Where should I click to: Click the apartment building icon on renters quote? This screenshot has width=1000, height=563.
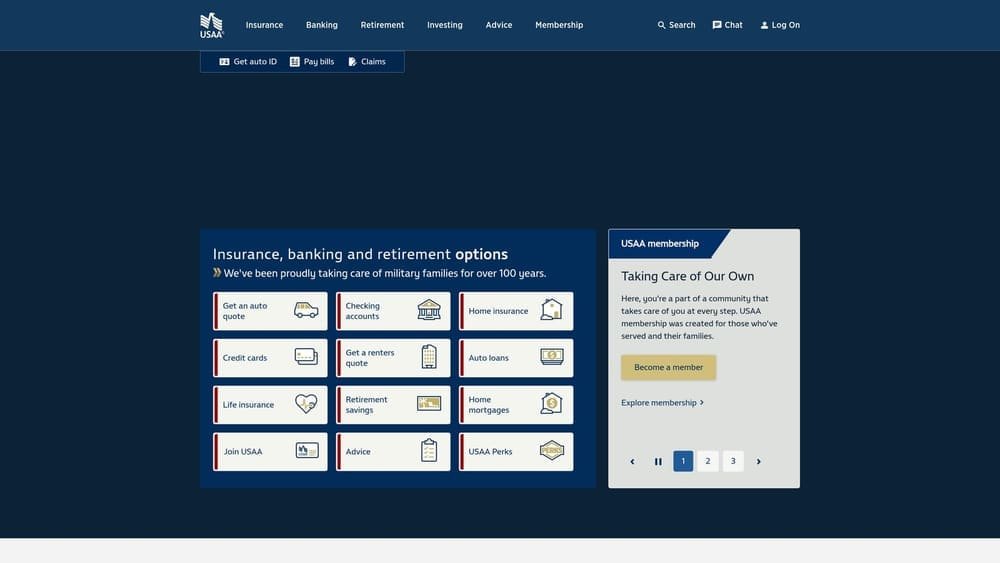tap(429, 356)
